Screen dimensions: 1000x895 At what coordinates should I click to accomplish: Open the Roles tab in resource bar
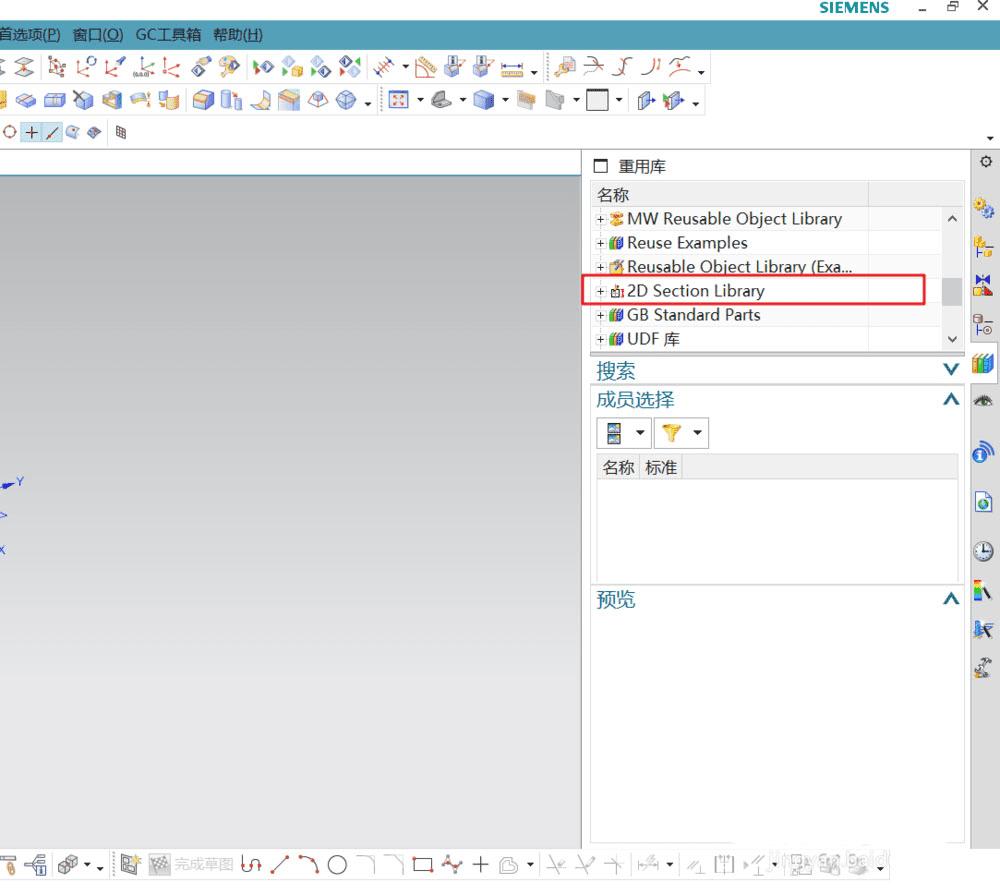tap(983, 630)
